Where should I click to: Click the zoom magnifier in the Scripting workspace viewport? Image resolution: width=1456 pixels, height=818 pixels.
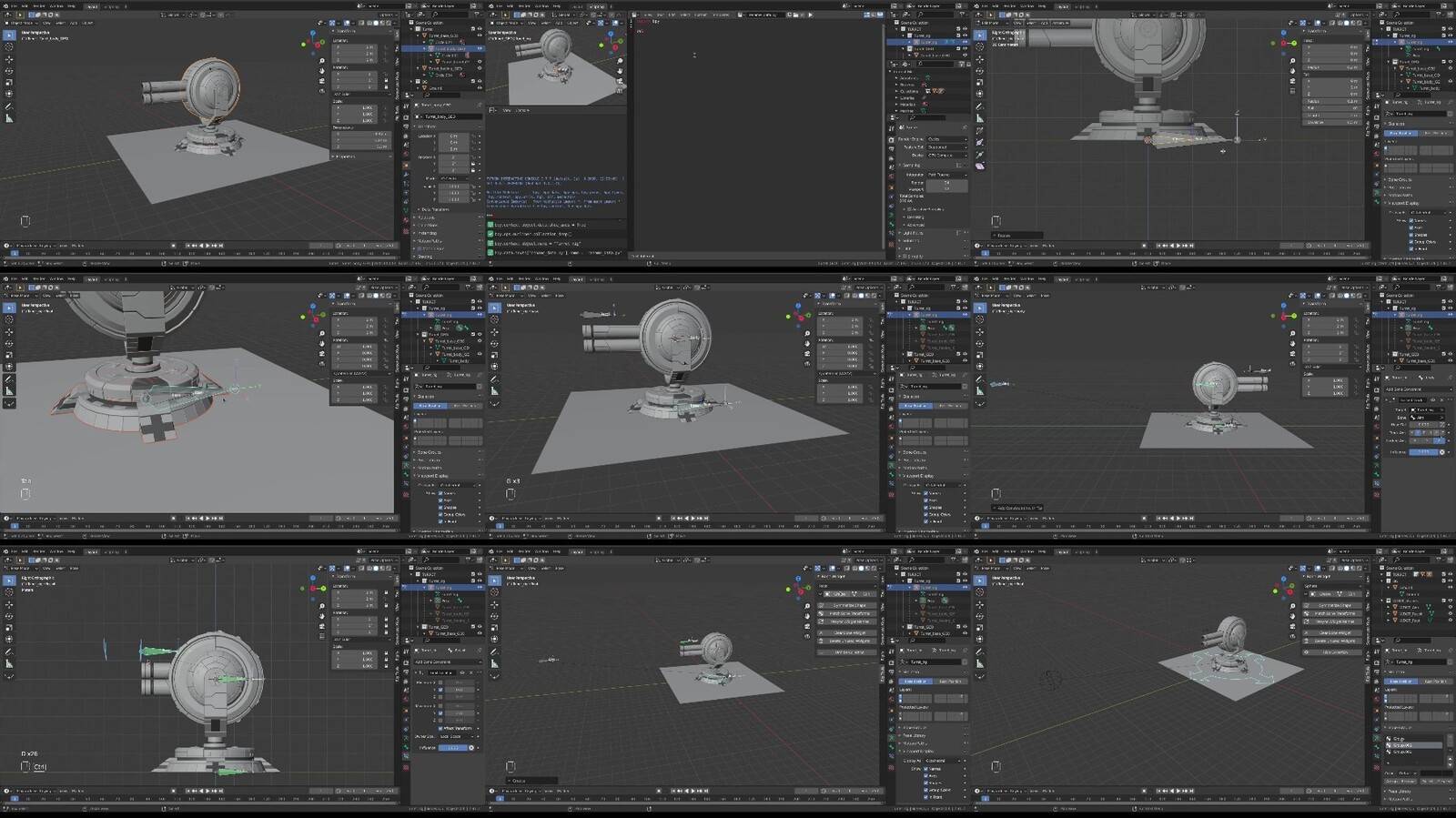(x=621, y=62)
